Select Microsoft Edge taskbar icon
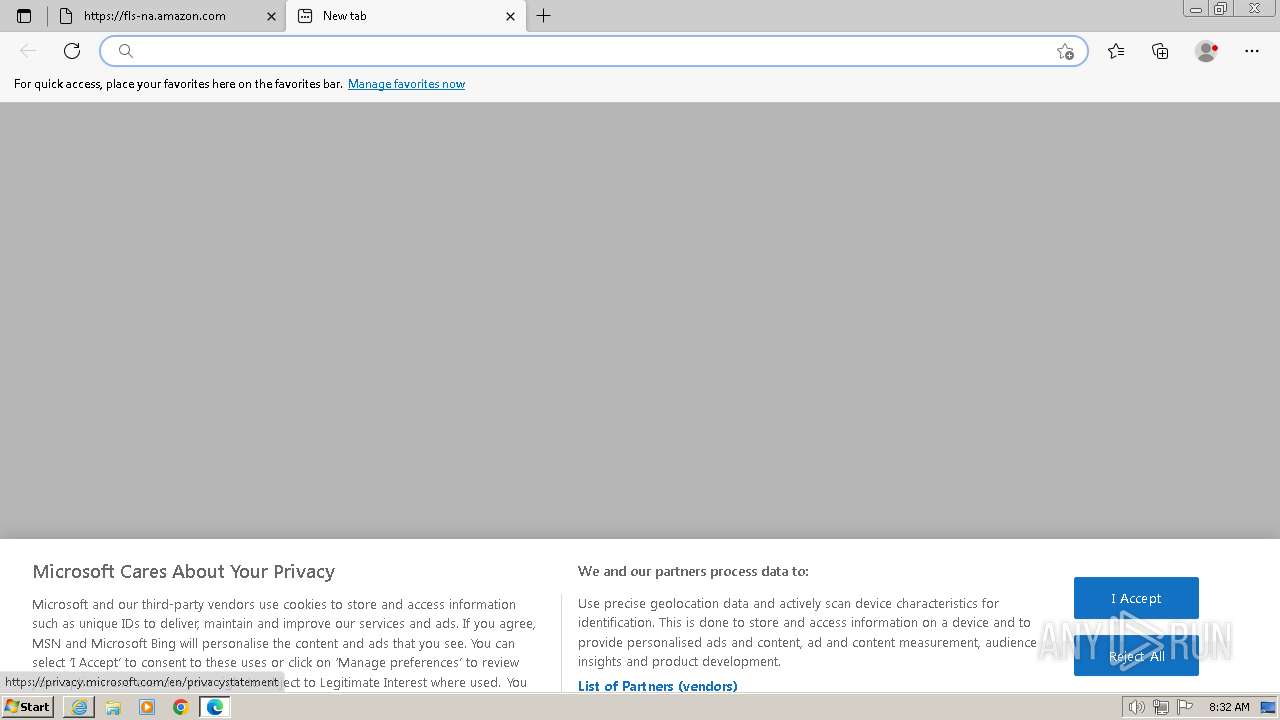Screen dimensions: 1280x720 [x=215, y=707]
